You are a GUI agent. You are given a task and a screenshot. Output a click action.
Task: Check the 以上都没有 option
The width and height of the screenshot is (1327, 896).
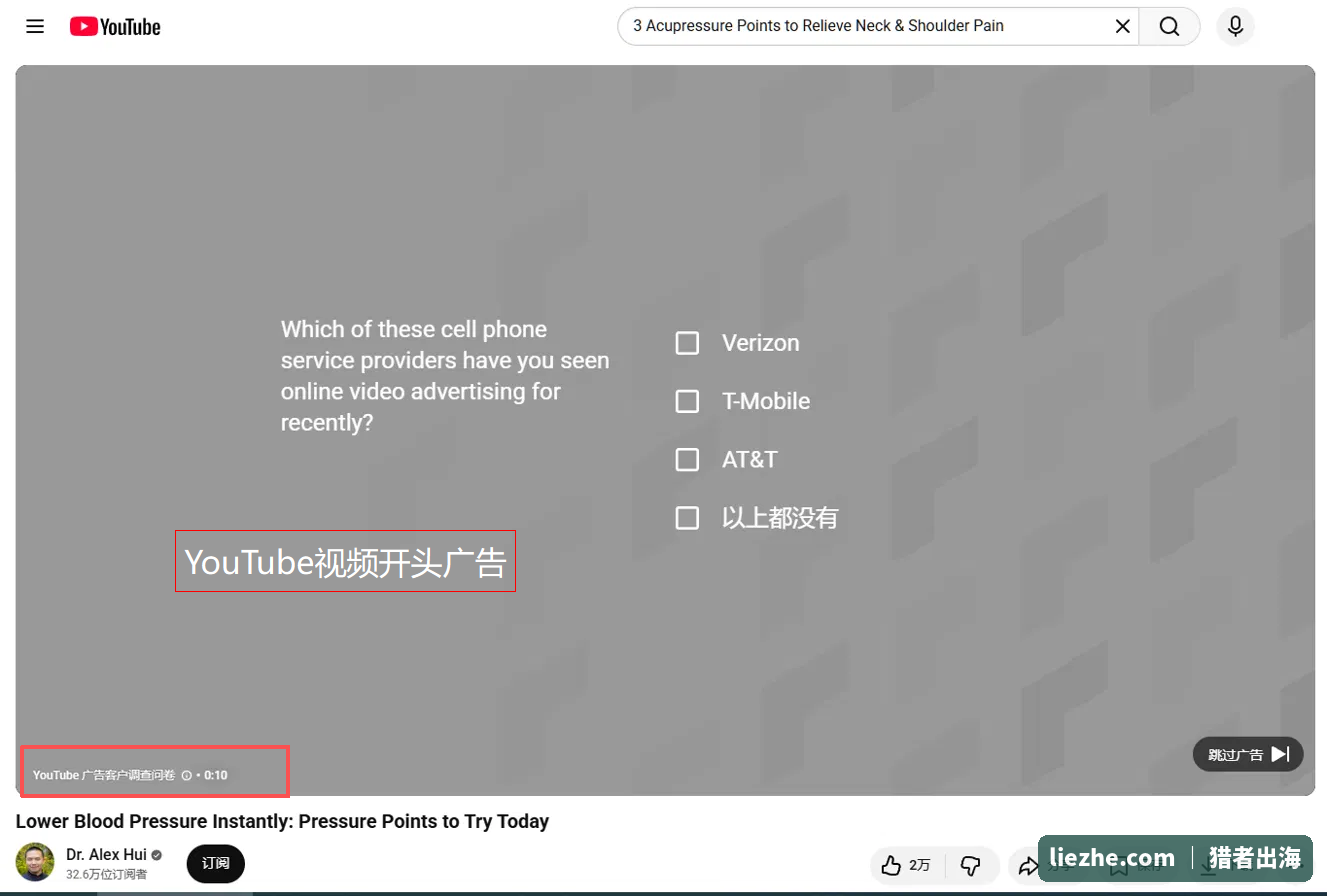point(687,518)
